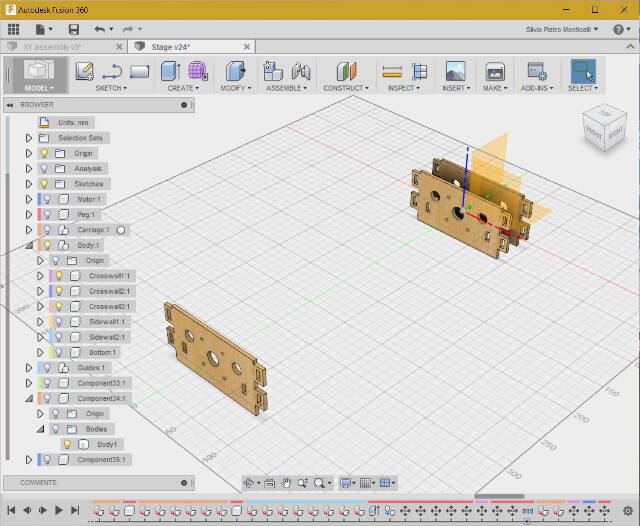Expand the Guides:1 tree node
Viewport: 640px width, 526px height.
click(x=29, y=368)
